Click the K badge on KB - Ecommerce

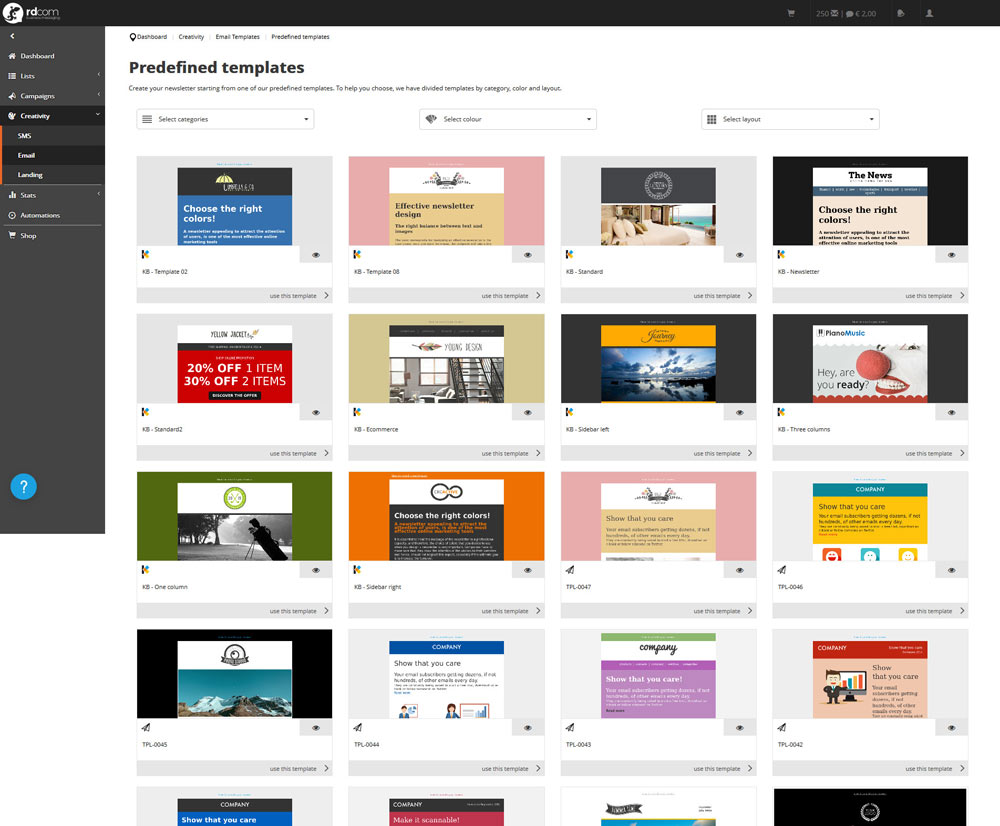[358, 412]
